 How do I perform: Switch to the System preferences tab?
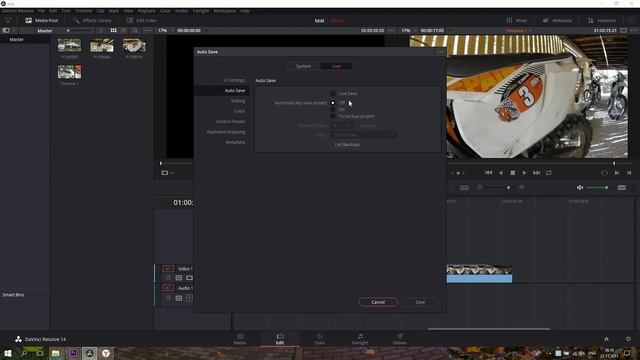click(303, 66)
